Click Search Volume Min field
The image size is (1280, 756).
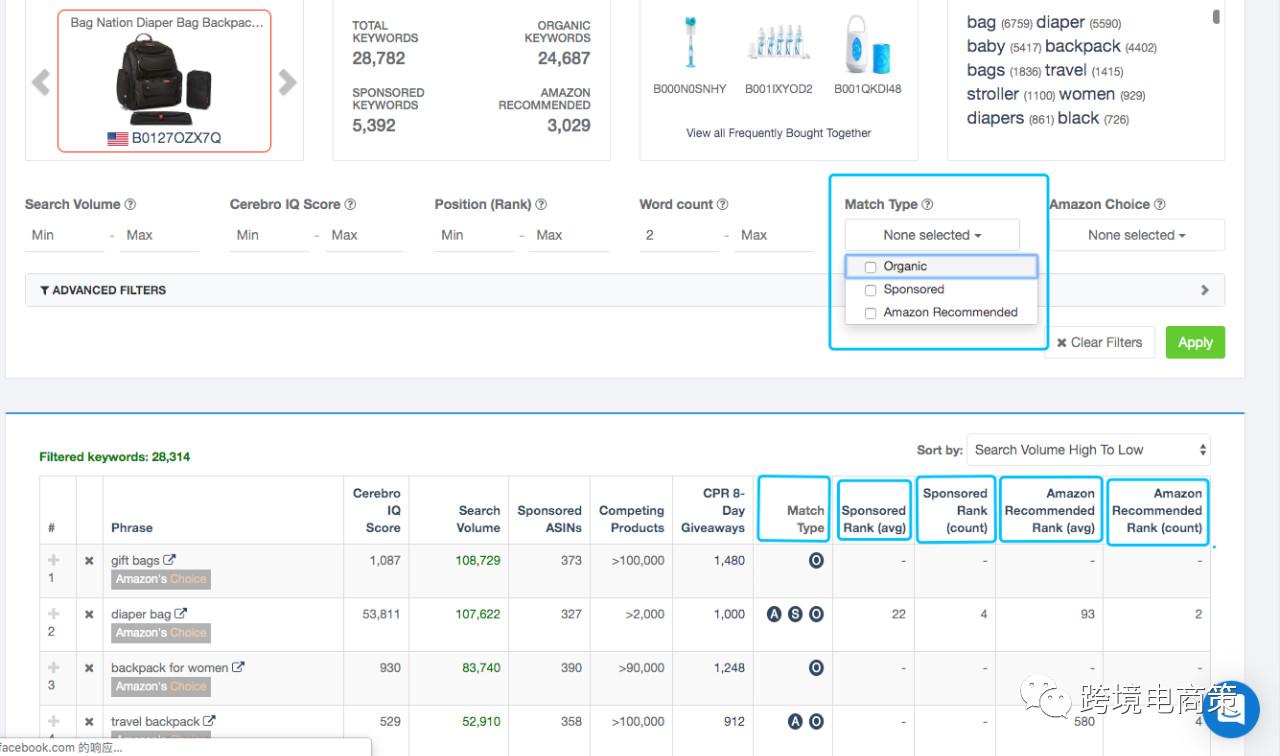[64, 235]
